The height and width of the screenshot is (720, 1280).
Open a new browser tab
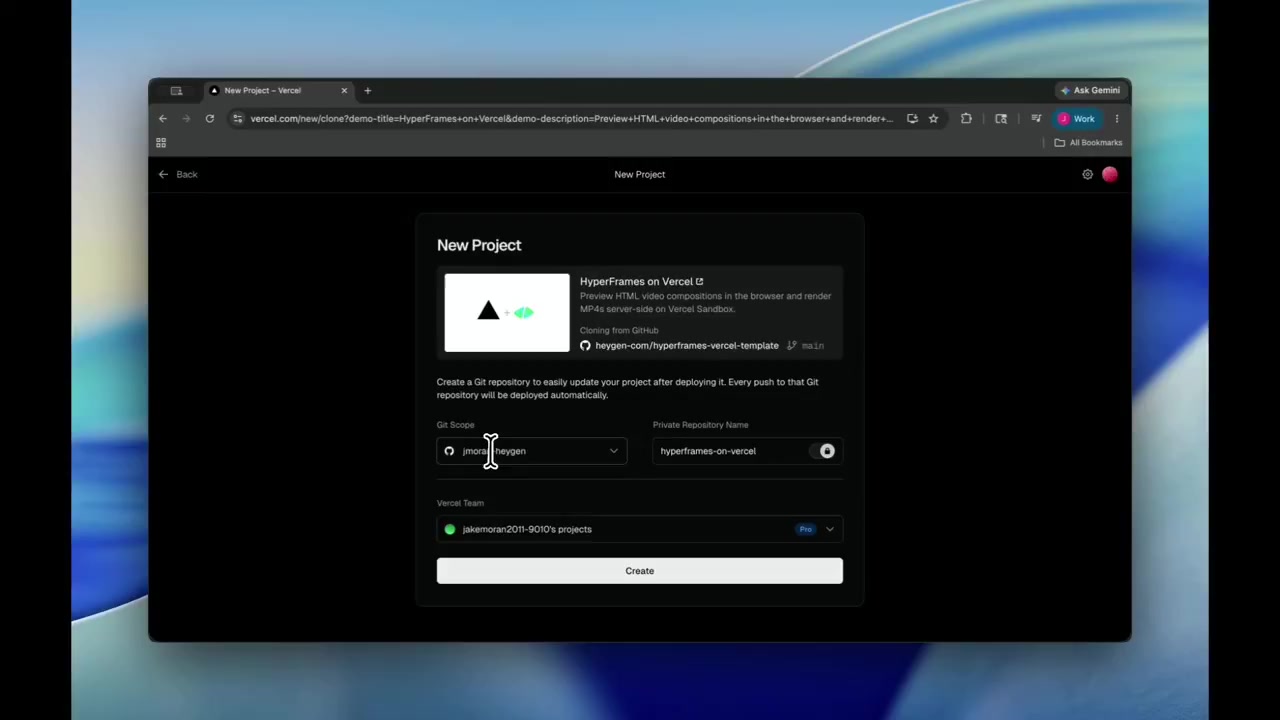(367, 90)
